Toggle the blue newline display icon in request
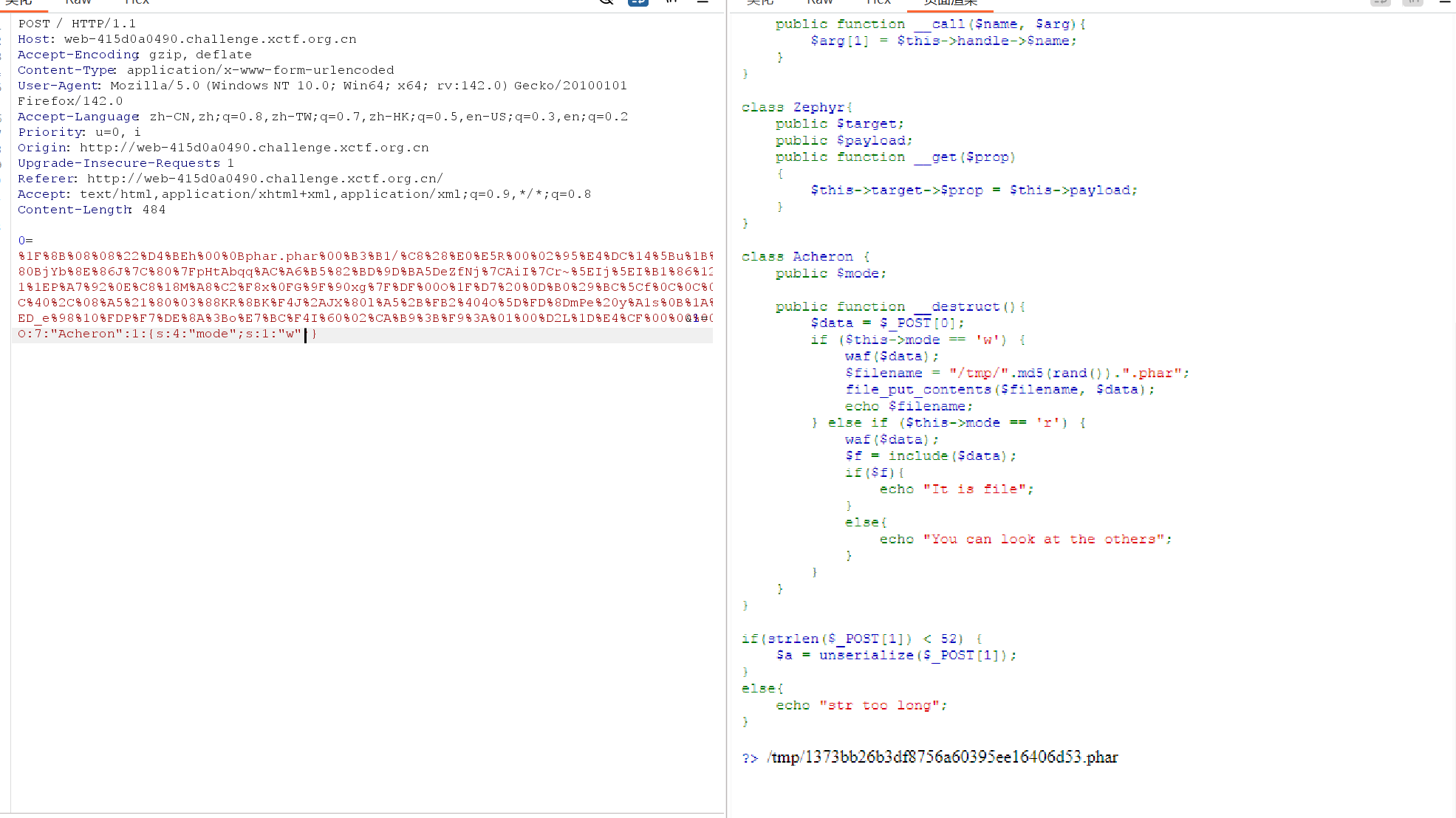This screenshot has width=1456, height=818. [638, 2]
